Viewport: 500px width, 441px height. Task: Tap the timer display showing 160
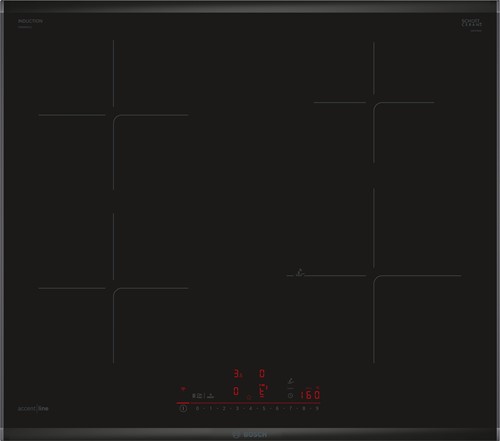click(x=310, y=395)
